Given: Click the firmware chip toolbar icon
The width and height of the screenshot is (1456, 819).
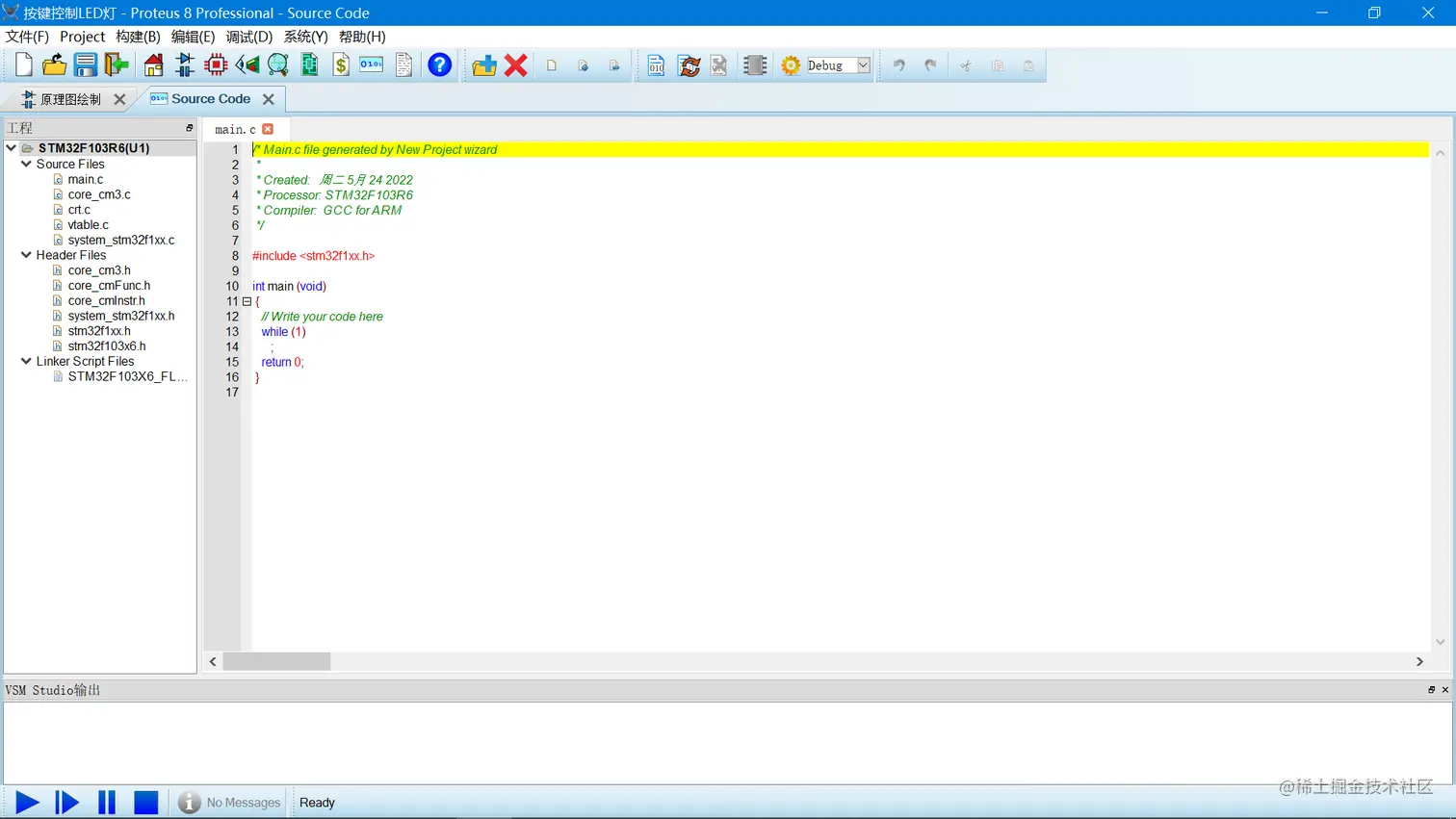Looking at the screenshot, I should pyautogui.click(x=756, y=65).
